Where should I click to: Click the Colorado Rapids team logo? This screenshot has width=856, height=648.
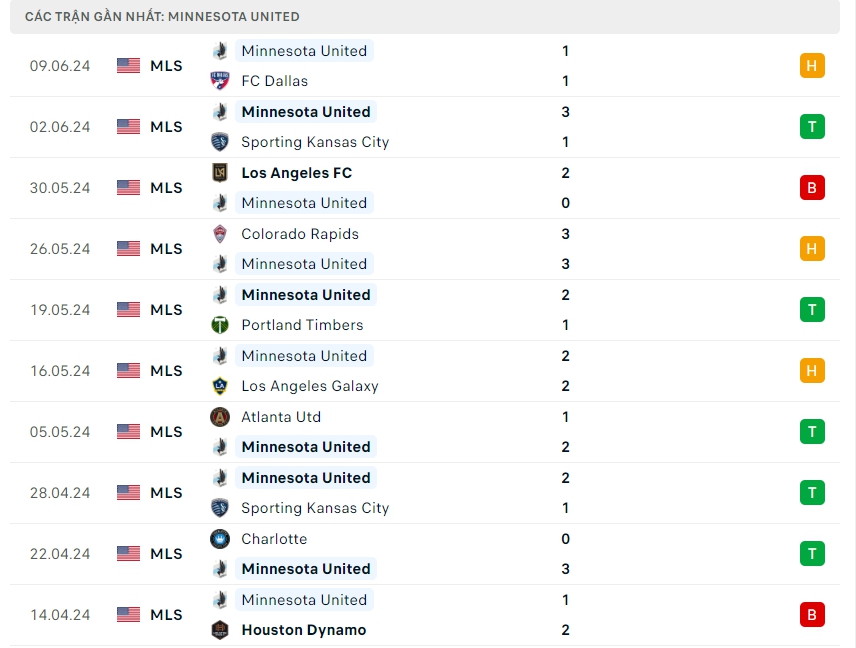click(220, 234)
